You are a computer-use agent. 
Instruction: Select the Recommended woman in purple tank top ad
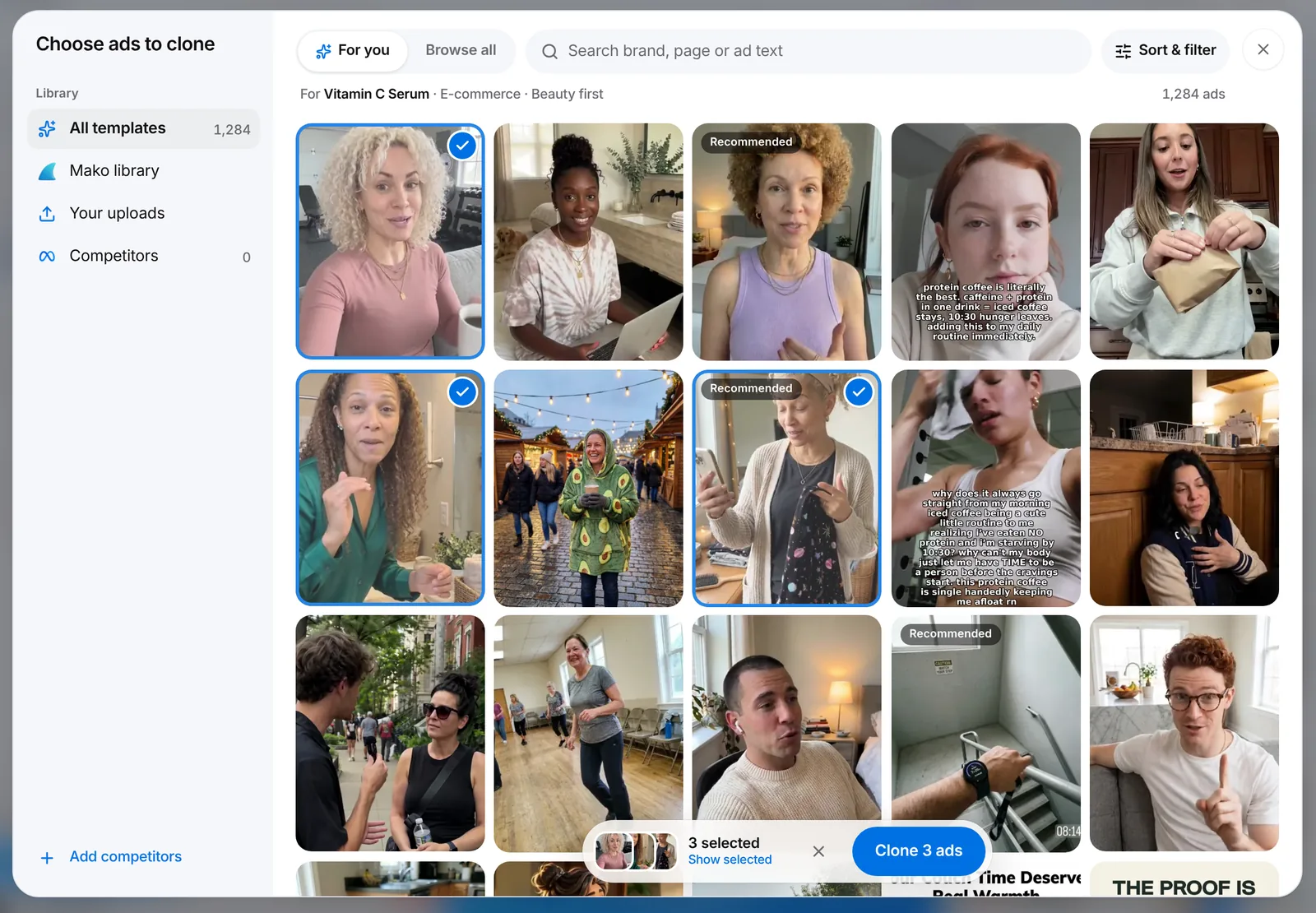pos(786,242)
